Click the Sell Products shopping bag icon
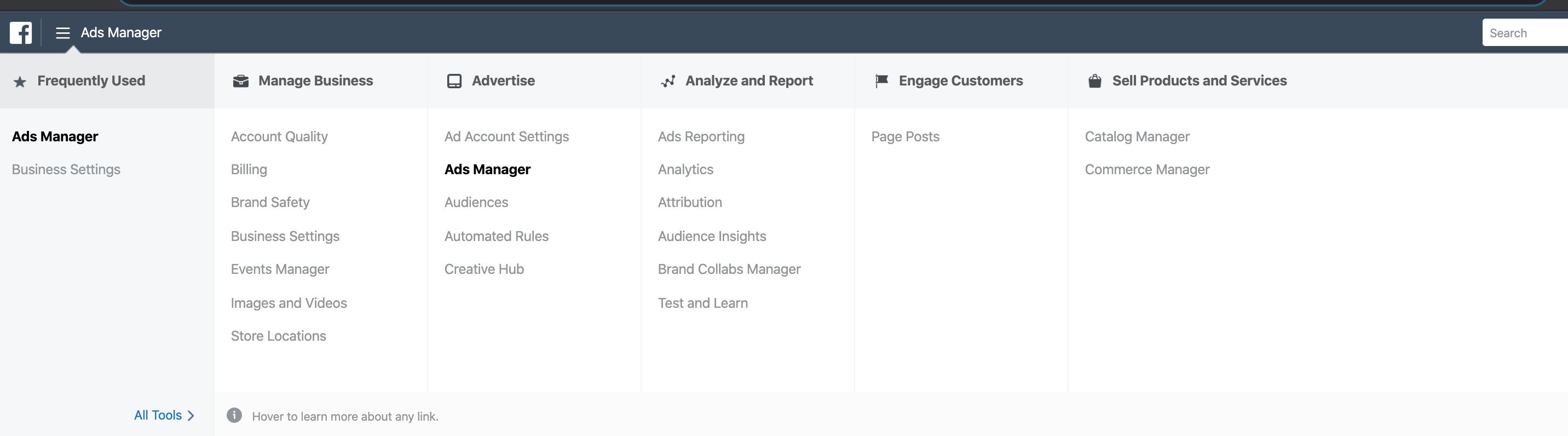The image size is (1568, 436). click(1094, 81)
